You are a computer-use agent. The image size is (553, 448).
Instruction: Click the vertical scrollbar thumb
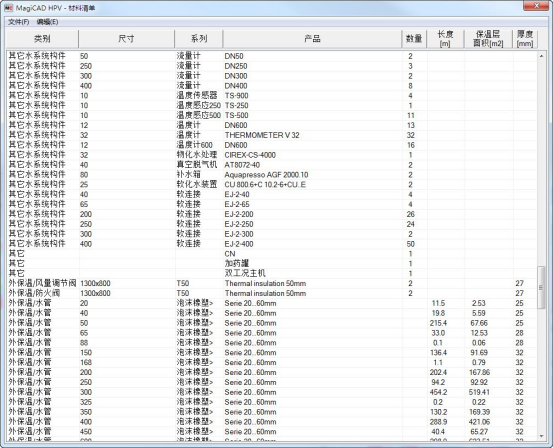[x=541, y=287]
